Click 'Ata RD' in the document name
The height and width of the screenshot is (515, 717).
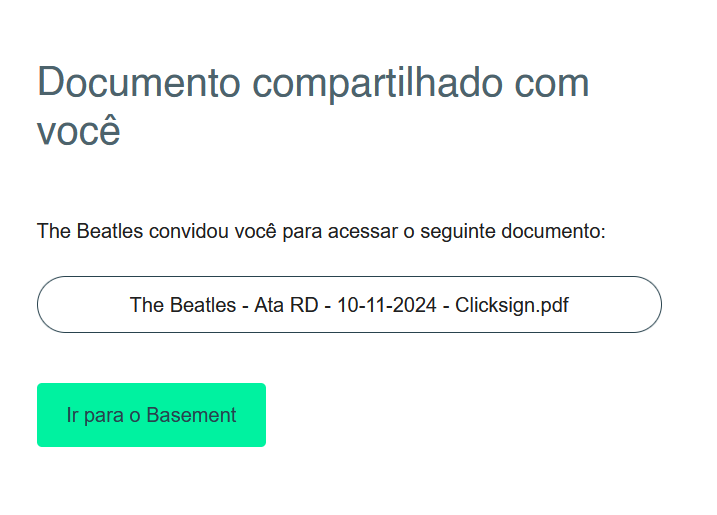pyautogui.click(x=285, y=305)
